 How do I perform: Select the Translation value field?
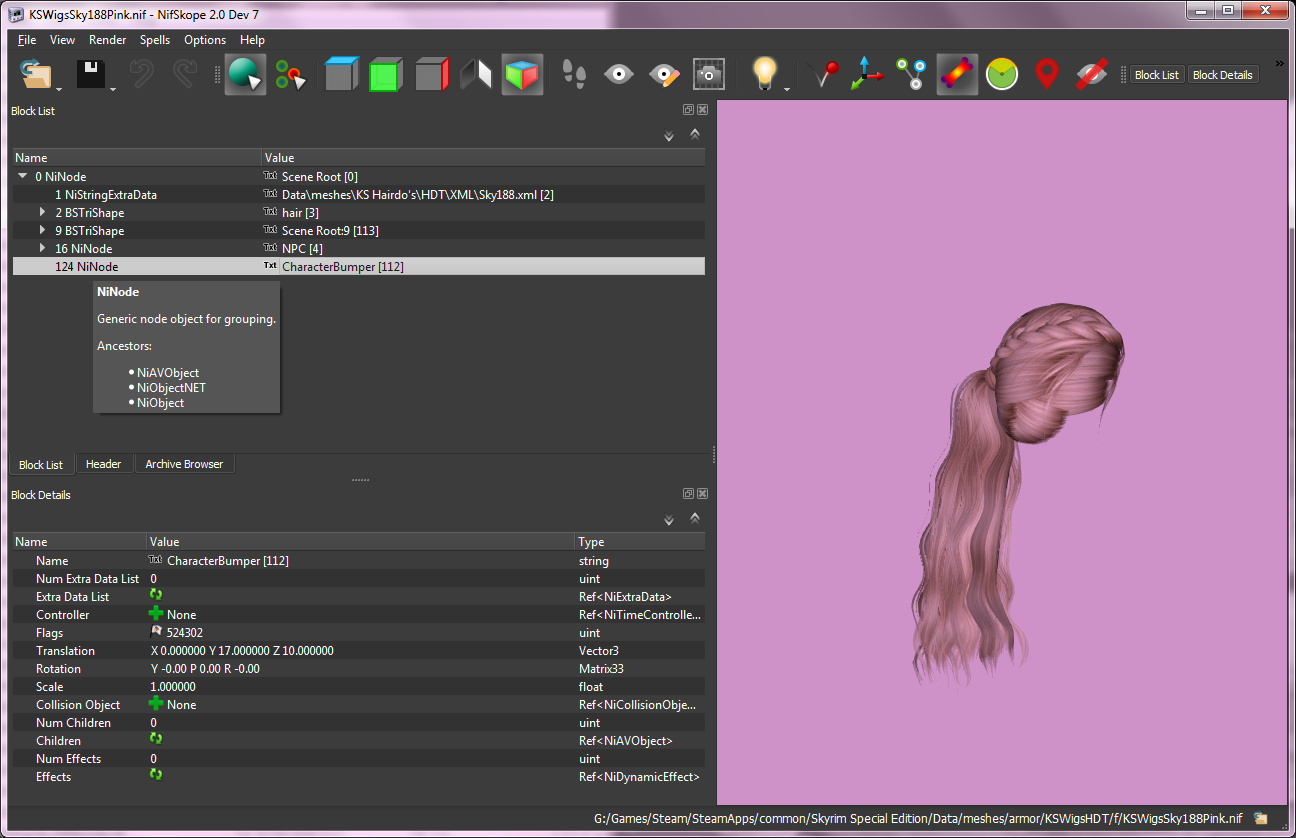pos(361,651)
